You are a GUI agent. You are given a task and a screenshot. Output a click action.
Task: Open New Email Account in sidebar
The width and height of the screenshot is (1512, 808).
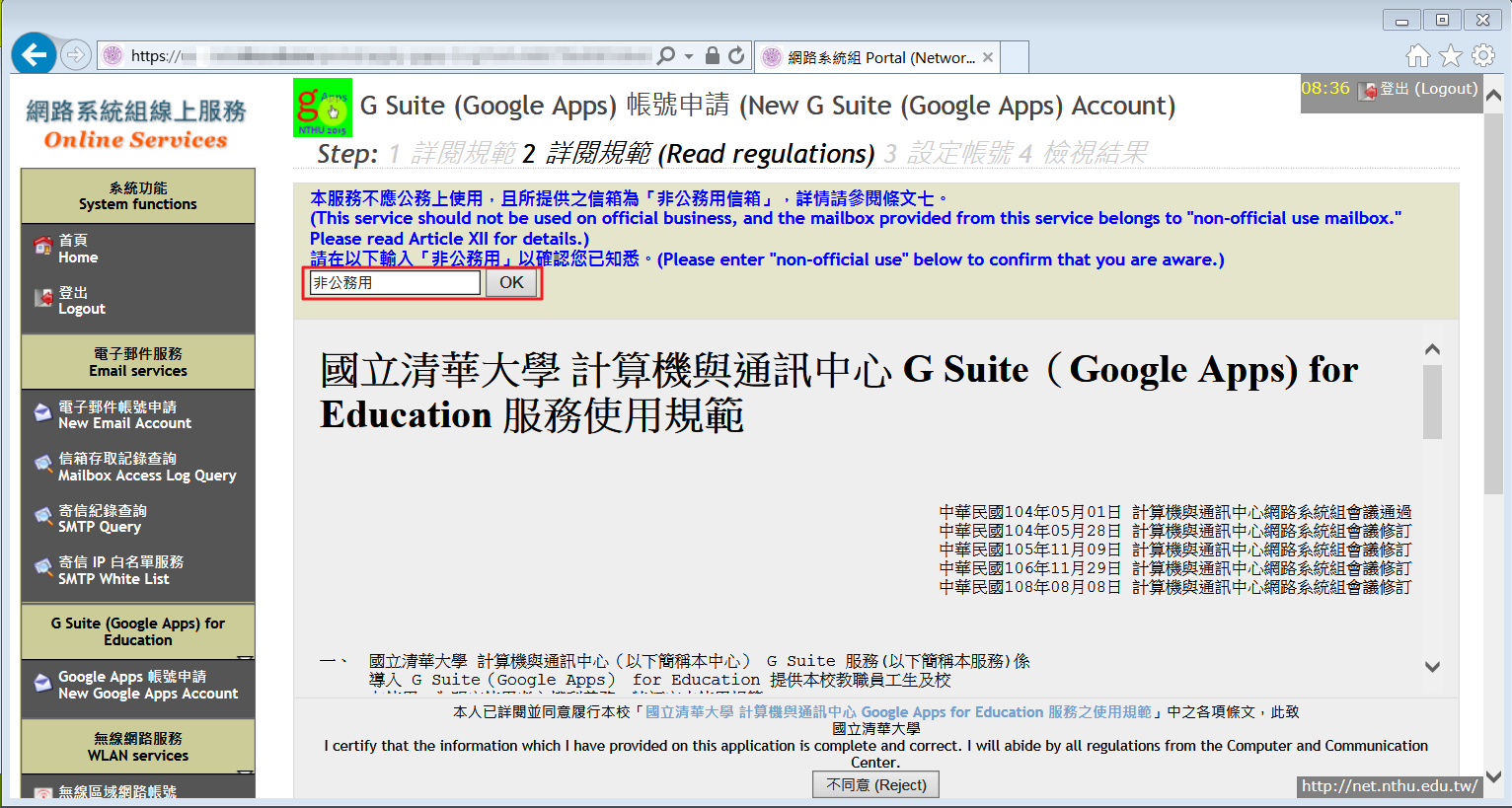click(124, 415)
